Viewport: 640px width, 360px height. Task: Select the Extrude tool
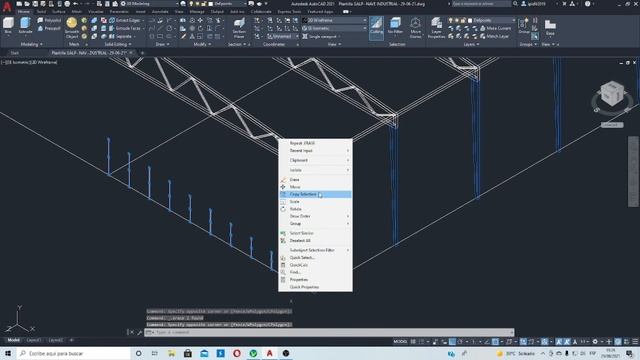click(x=25, y=26)
